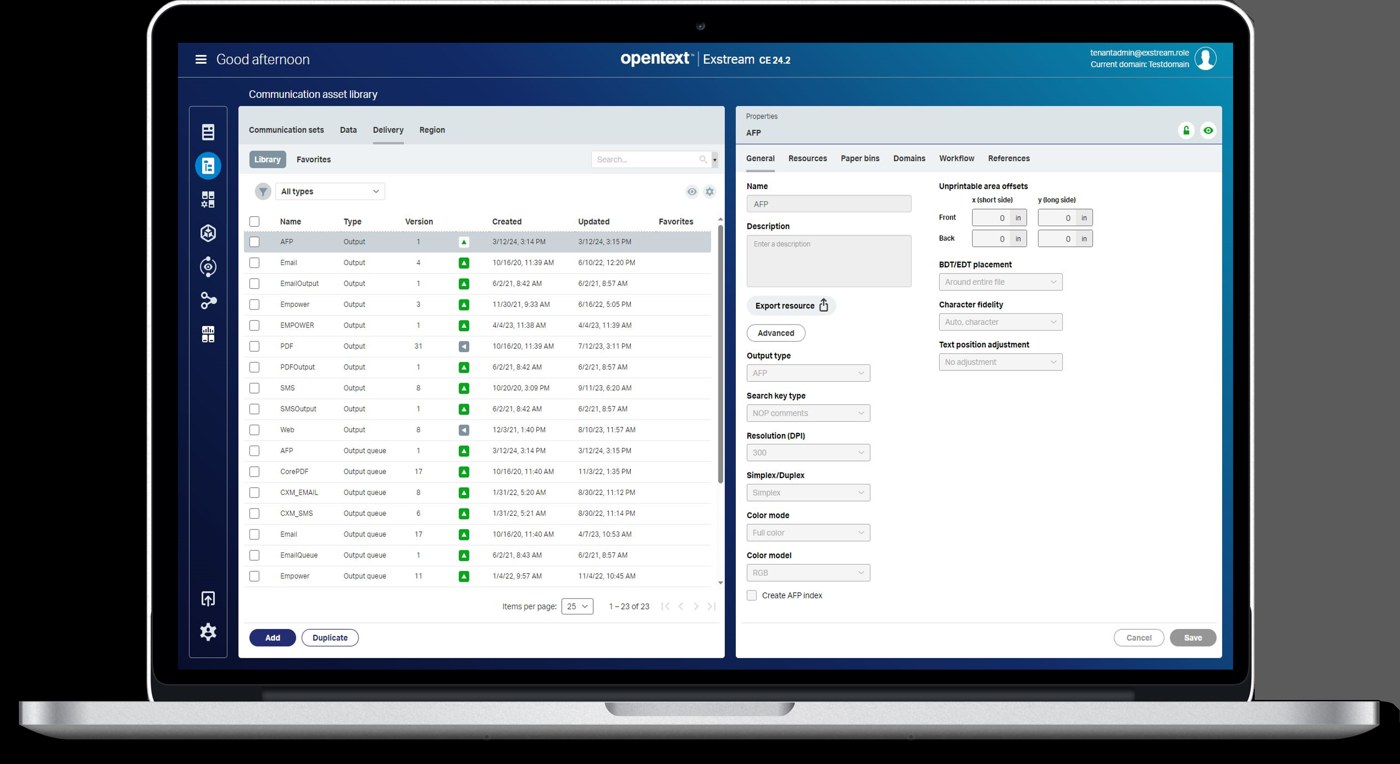Enable Create AFP index checkbox
This screenshot has height=764, width=1400.
[752, 595]
